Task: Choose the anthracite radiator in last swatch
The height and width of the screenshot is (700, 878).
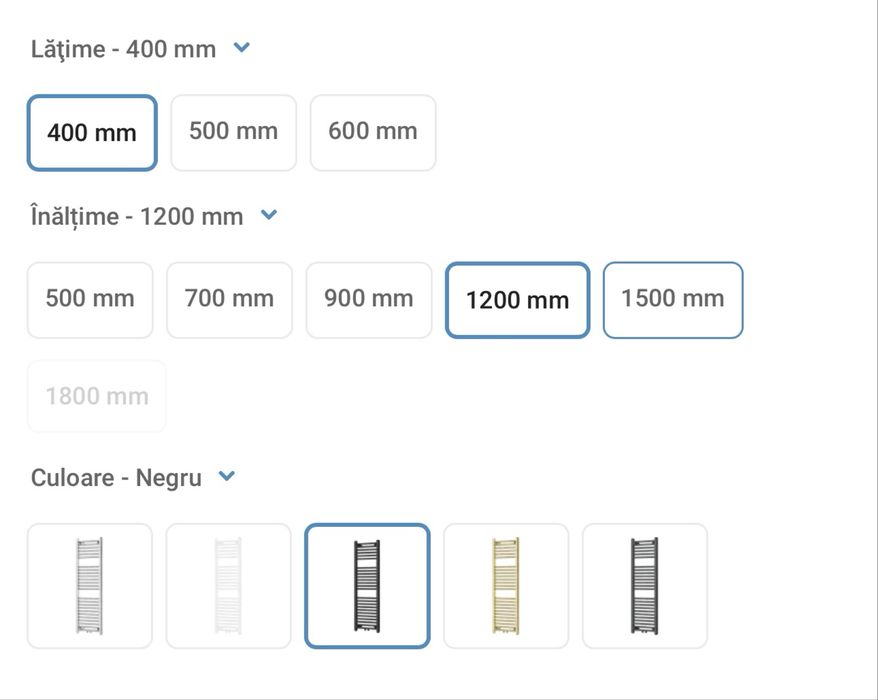Action: coord(645,586)
